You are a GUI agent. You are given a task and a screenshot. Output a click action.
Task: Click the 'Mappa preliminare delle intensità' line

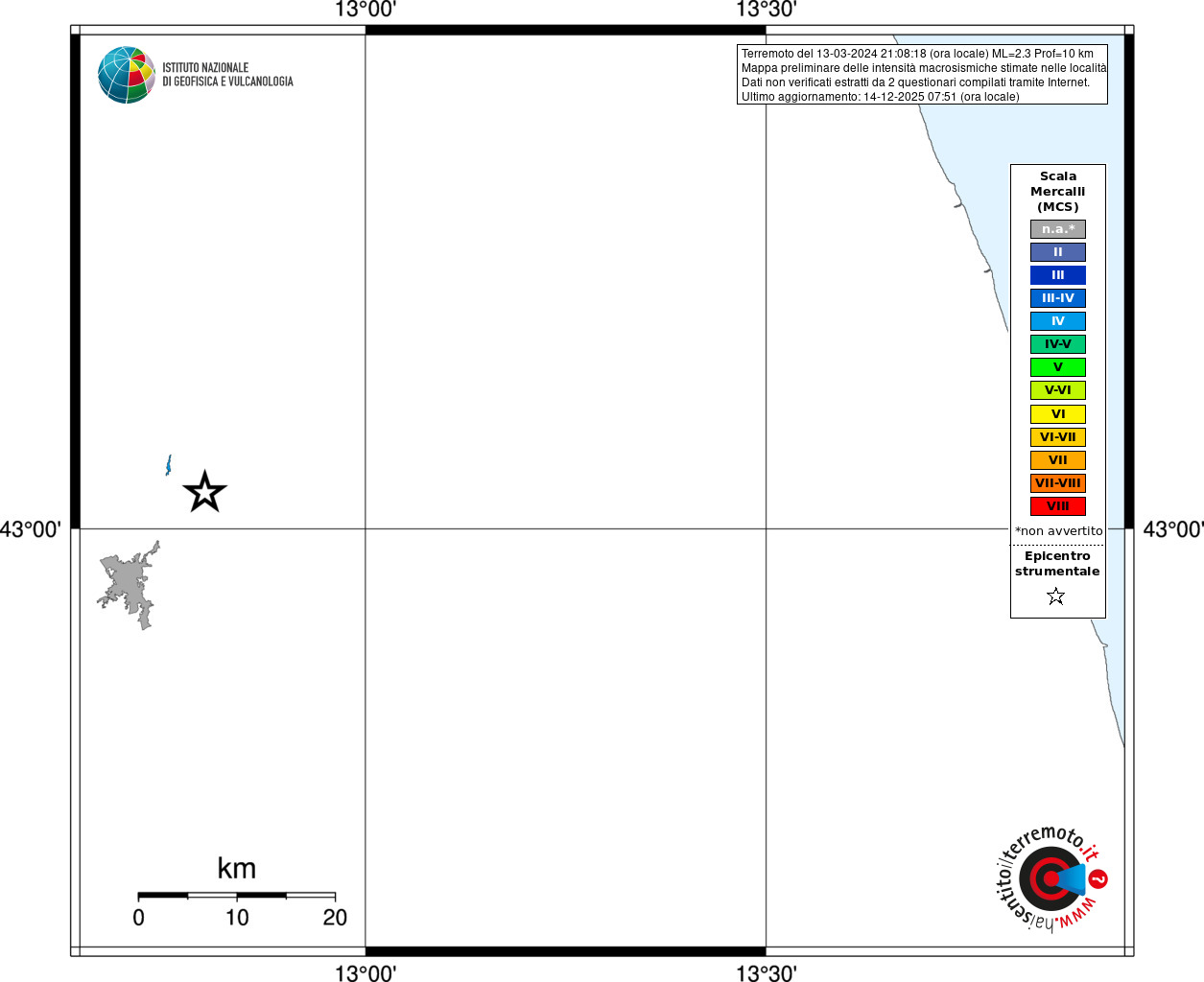tap(924, 68)
